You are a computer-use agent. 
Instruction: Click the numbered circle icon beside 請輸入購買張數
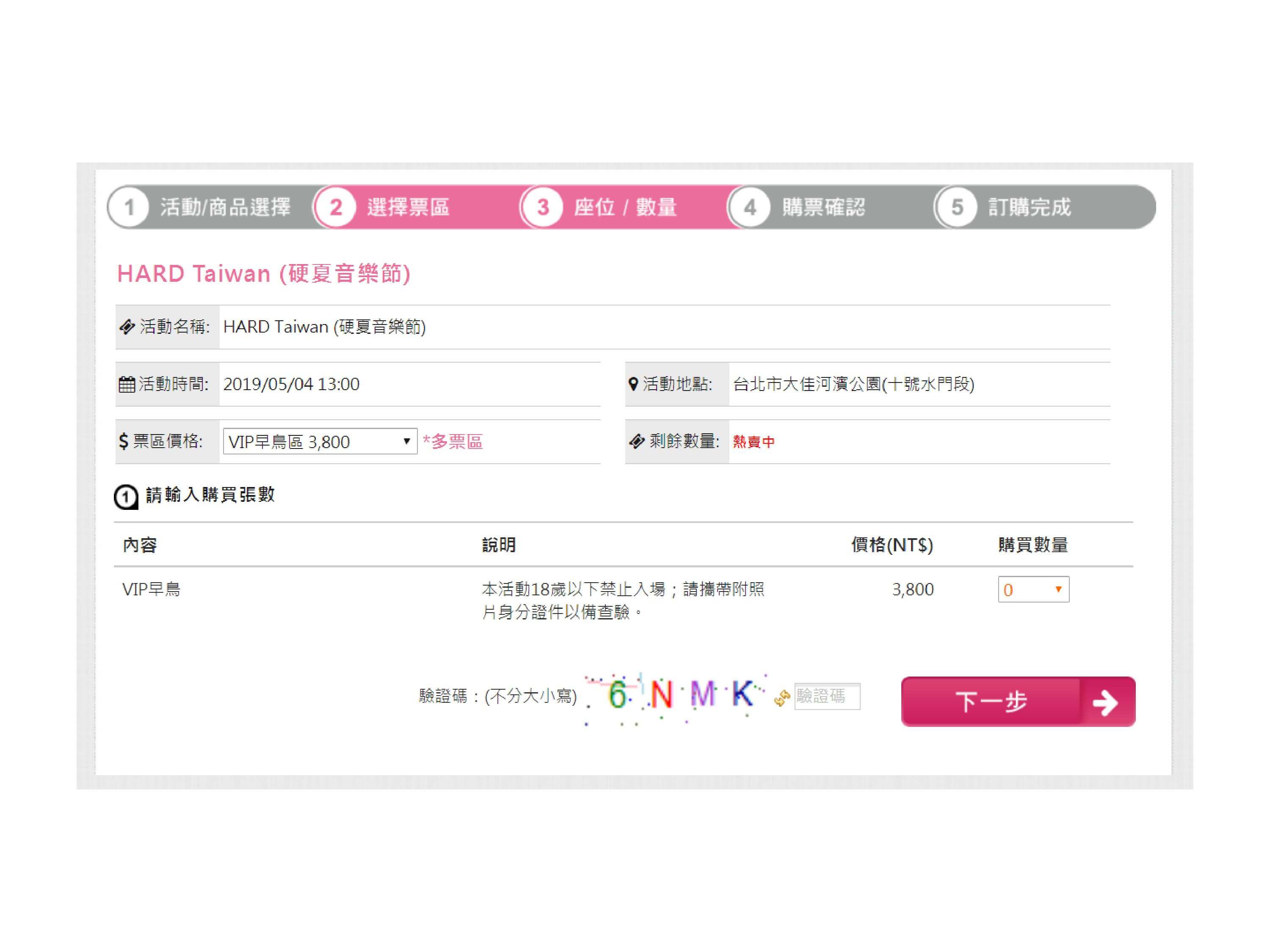[x=126, y=497]
